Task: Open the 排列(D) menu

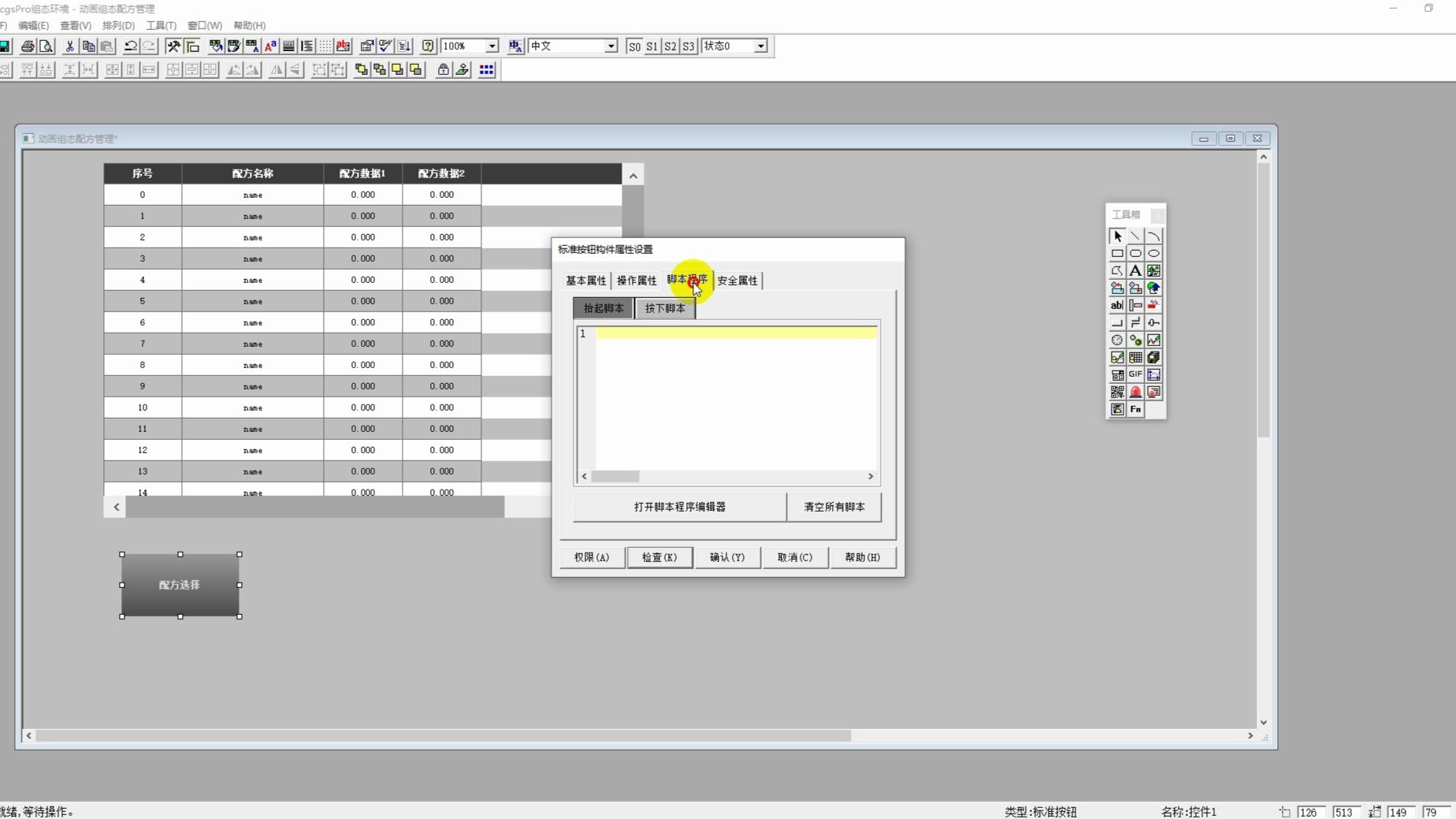Action: [118, 25]
